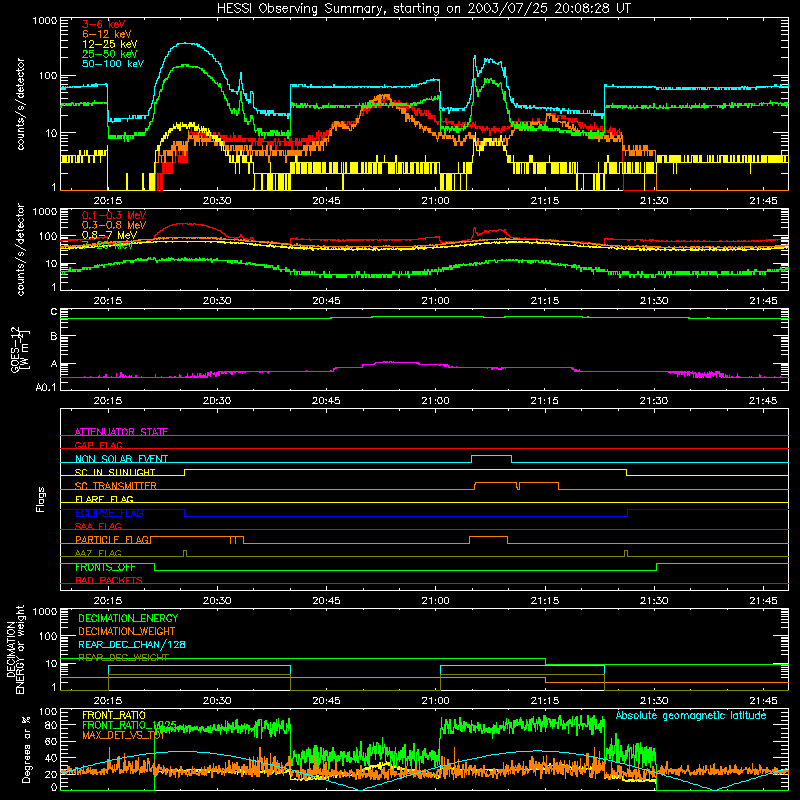This screenshot has width=800, height=800.
Task: Click the 'DECIMATION ENERGY or weight' axis title
Action: coord(15,649)
